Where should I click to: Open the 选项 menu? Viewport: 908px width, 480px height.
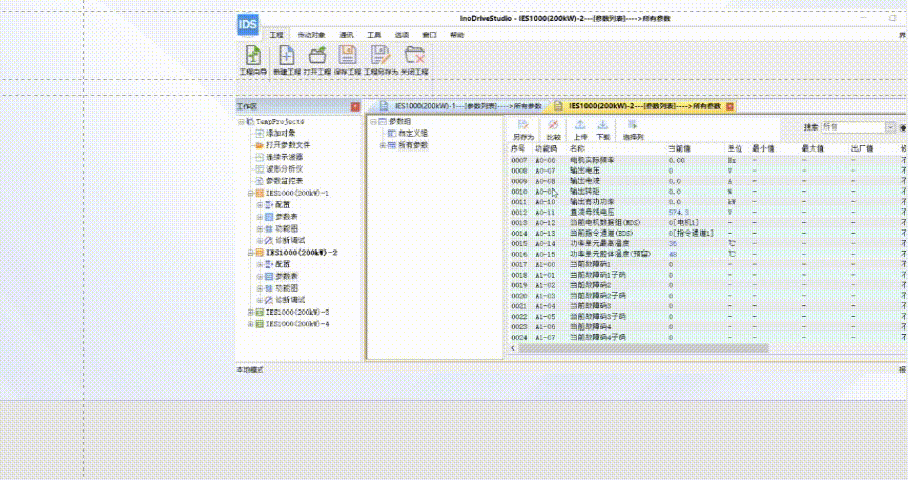tap(402, 35)
